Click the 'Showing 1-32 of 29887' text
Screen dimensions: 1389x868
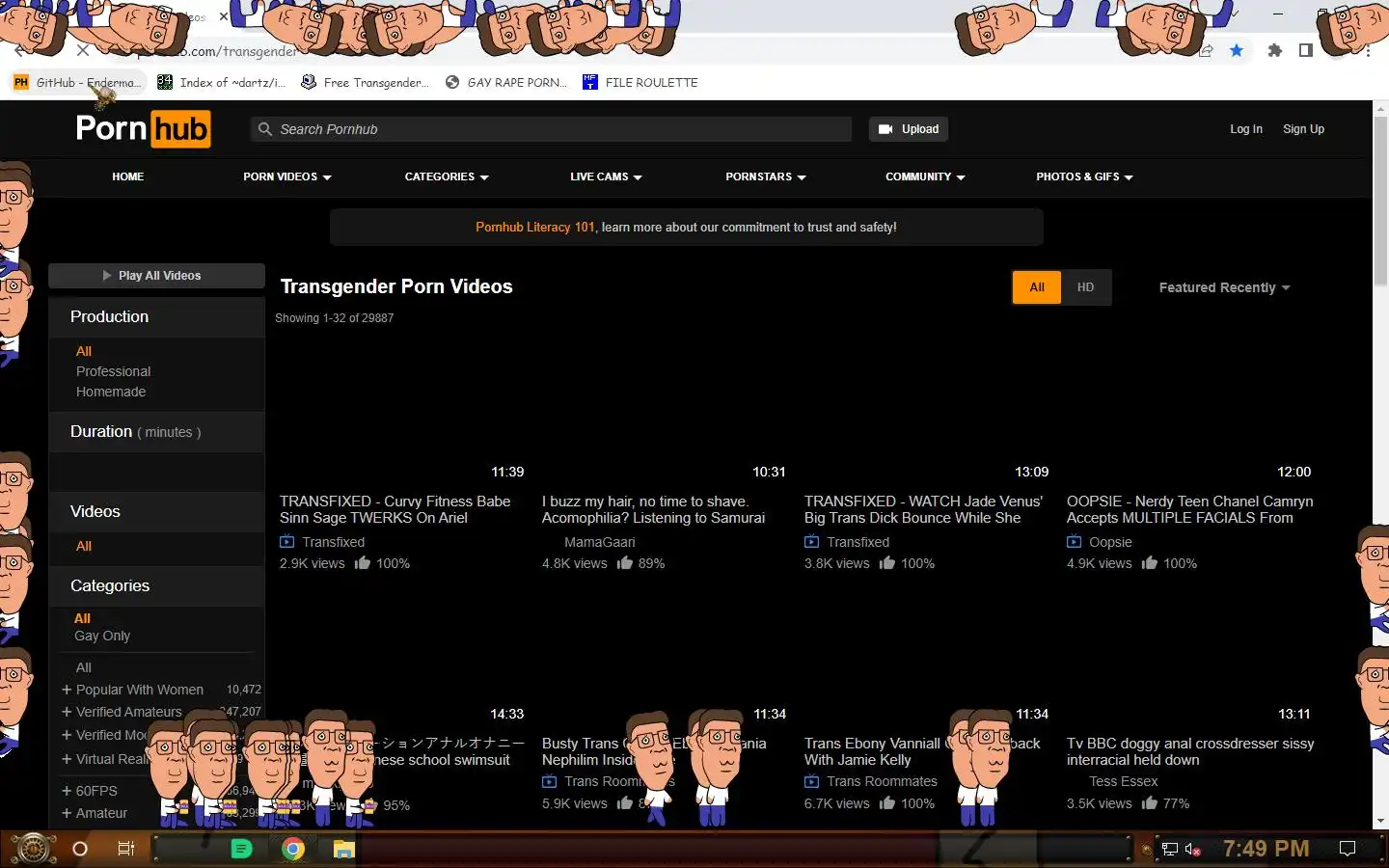click(x=334, y=318)
